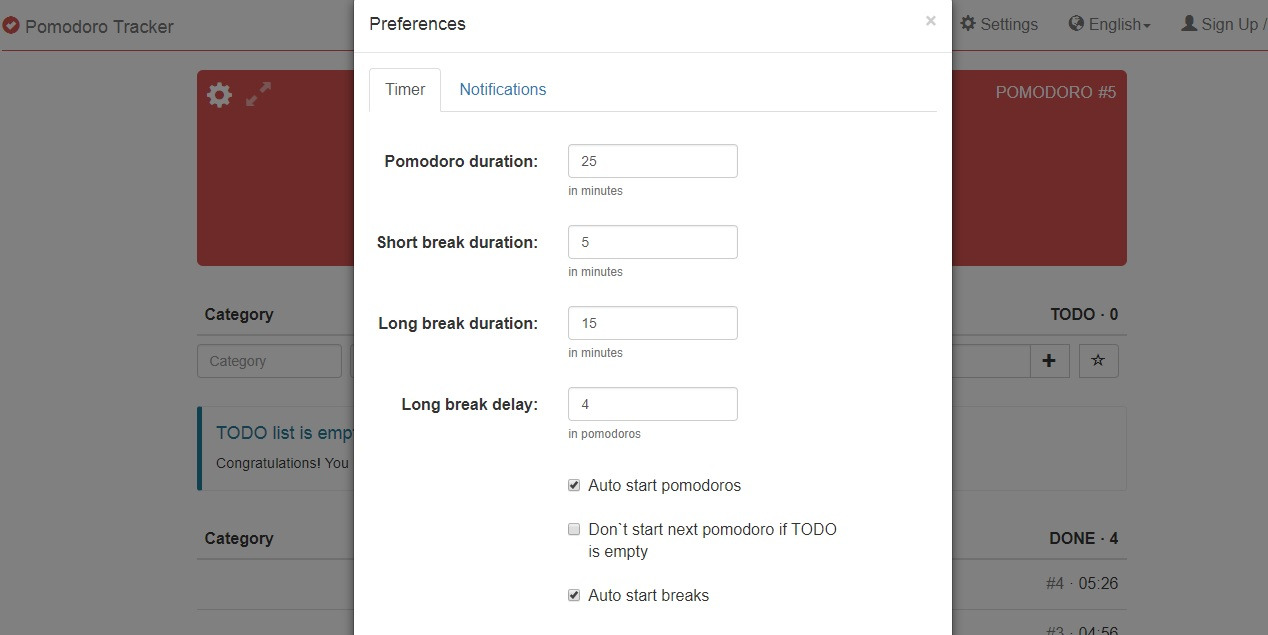Click the Long break duration field
This screenshot has width=1268, height=635.
click(x=652, y=323)
